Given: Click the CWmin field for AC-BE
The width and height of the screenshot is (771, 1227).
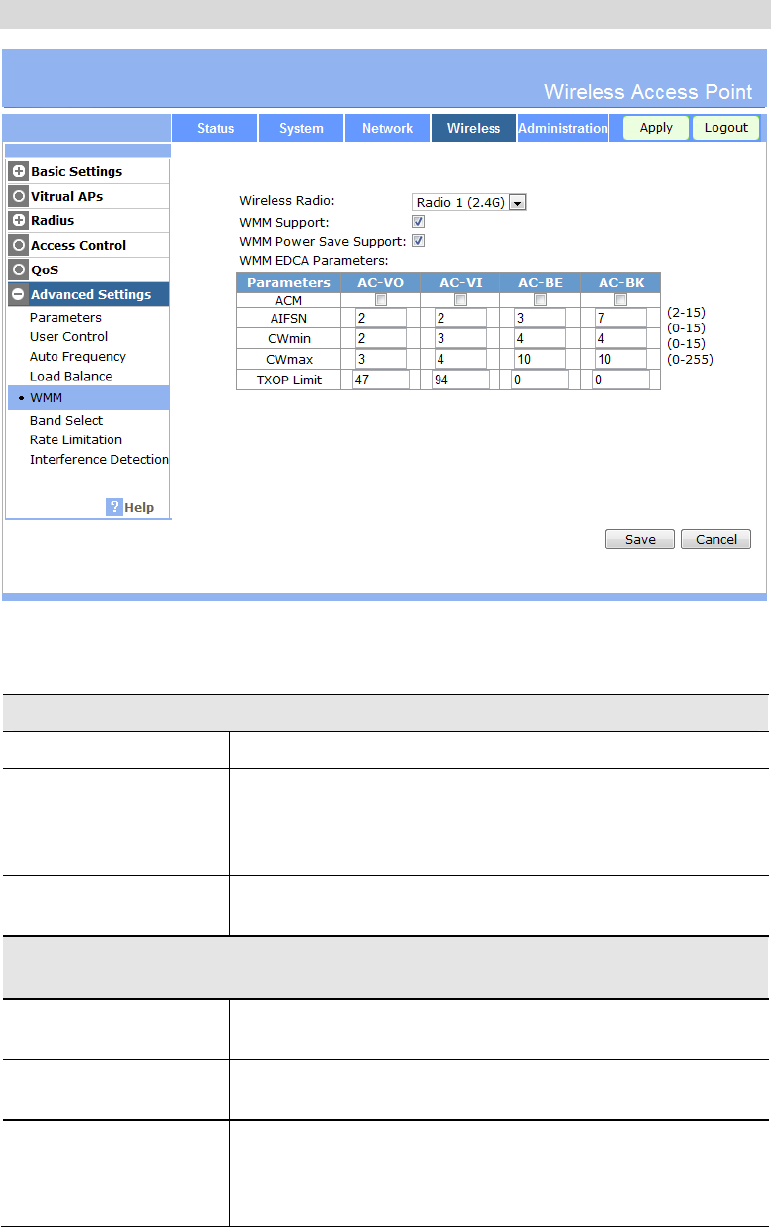Looking at the screenshot, I should 540,338.
